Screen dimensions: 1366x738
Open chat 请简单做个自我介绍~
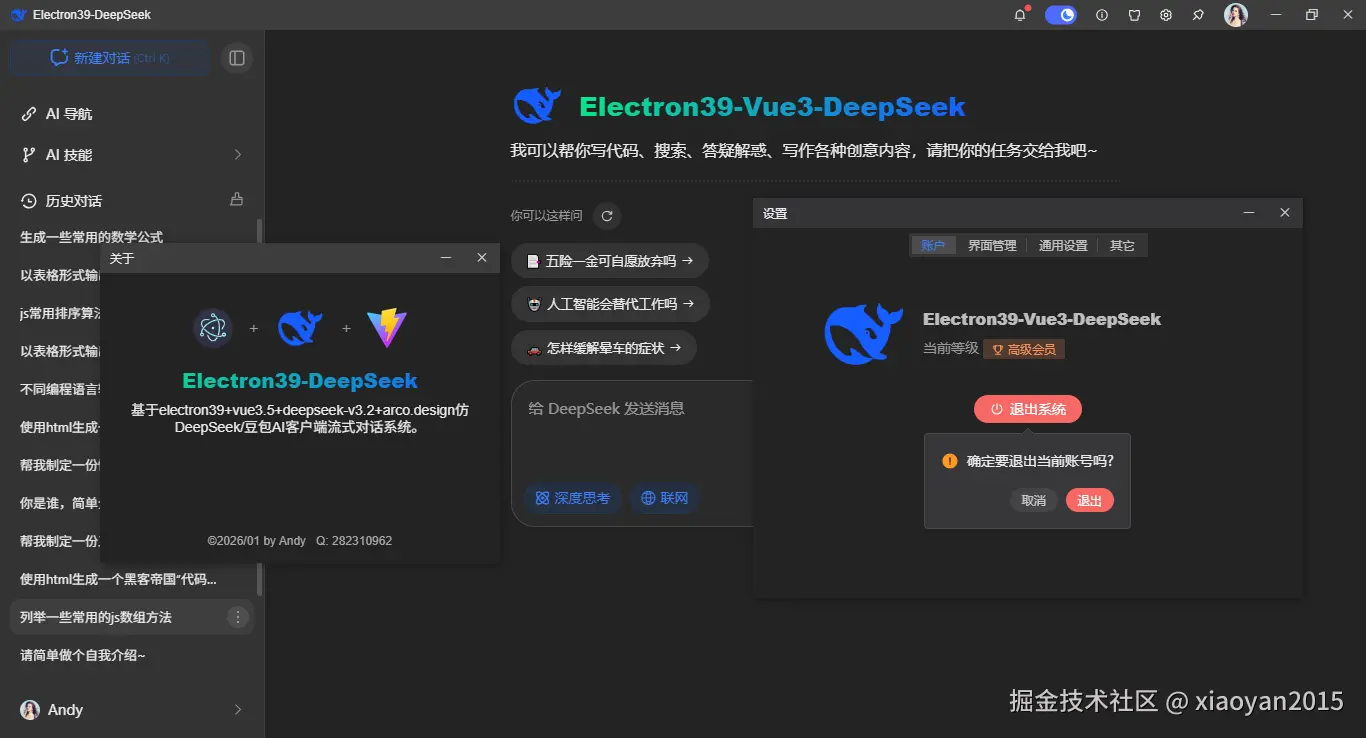pos(83,655)
